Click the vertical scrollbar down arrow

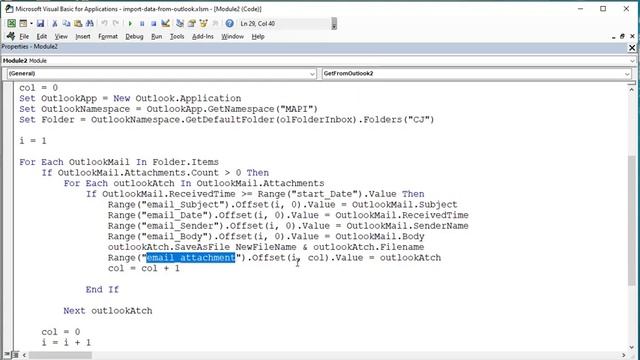point(631,347)
